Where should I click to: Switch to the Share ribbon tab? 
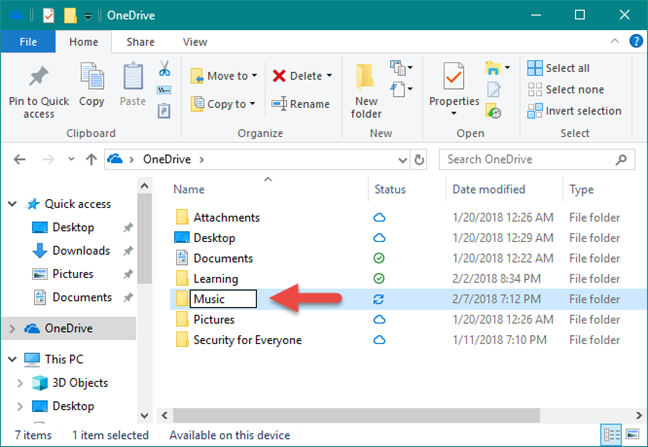coord(141,42)
